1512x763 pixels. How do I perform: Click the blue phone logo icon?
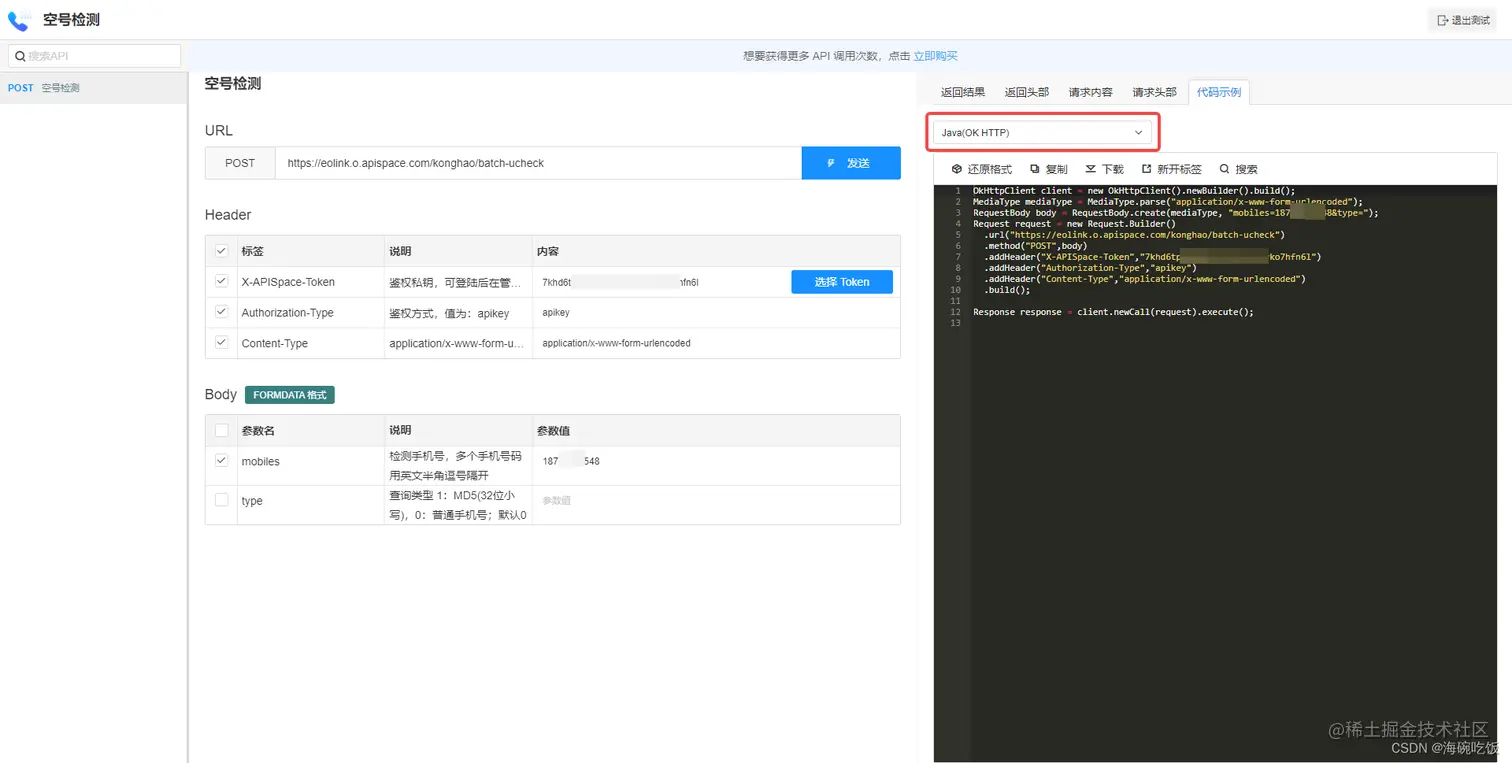tap(20, 18)
